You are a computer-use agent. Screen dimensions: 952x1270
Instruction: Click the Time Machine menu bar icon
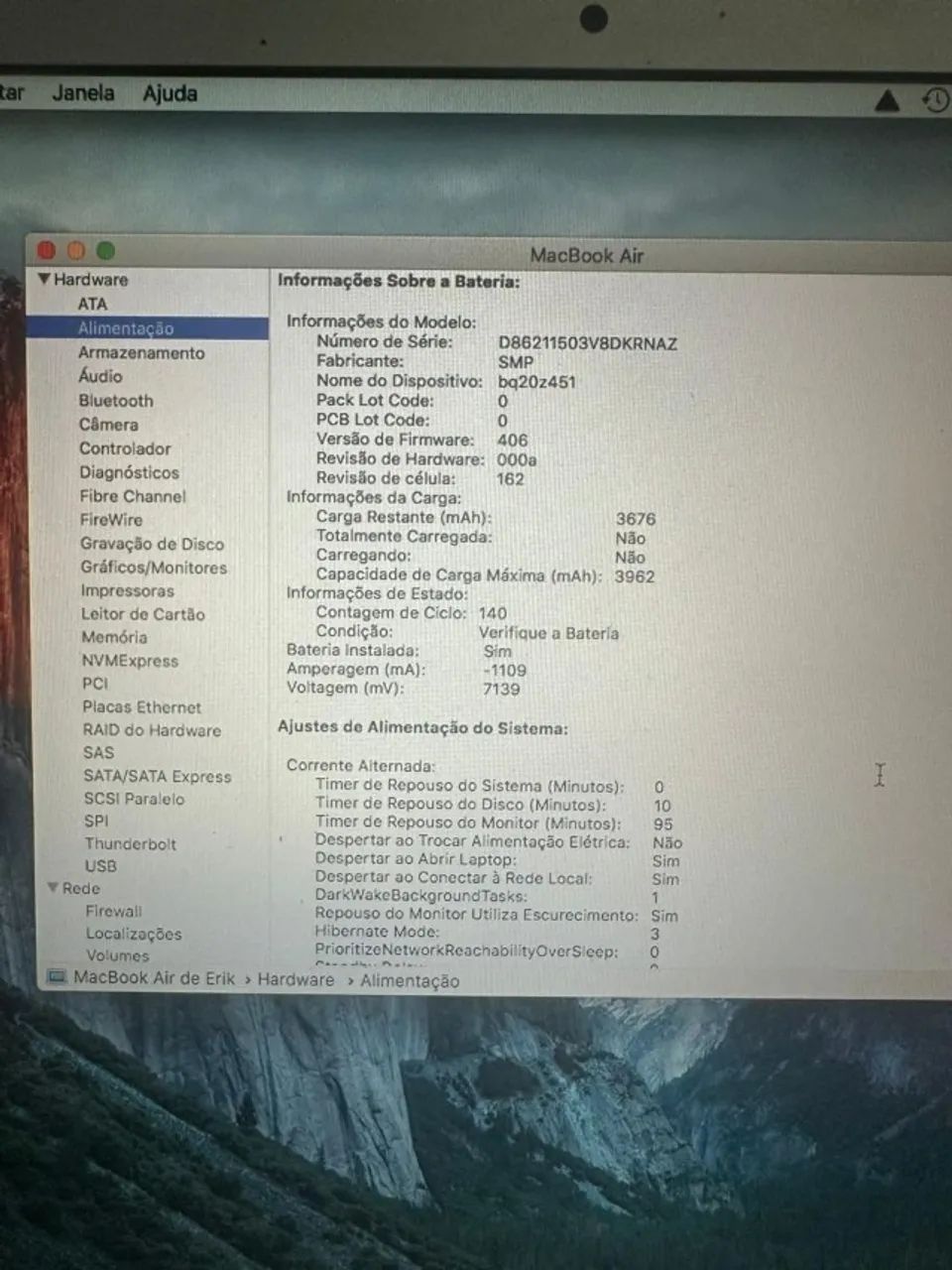[x=936, y=99]
